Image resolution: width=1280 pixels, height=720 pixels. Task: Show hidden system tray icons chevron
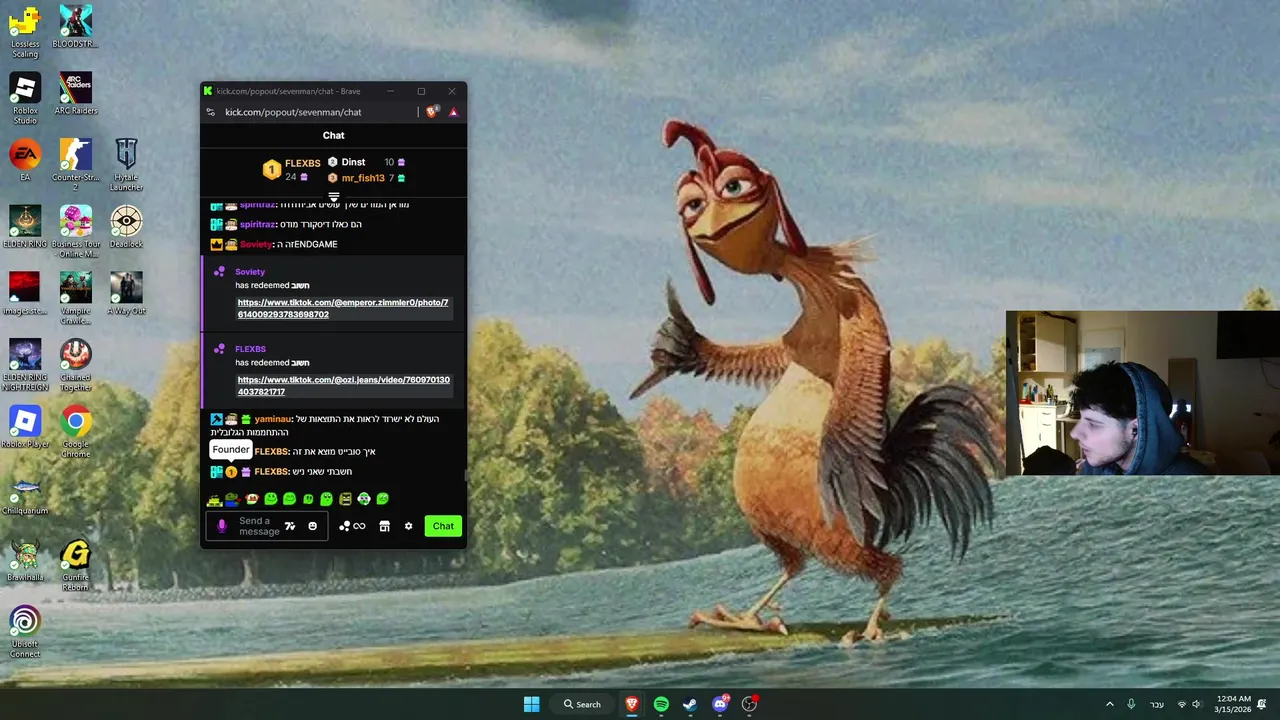[x=1109, y=704]
